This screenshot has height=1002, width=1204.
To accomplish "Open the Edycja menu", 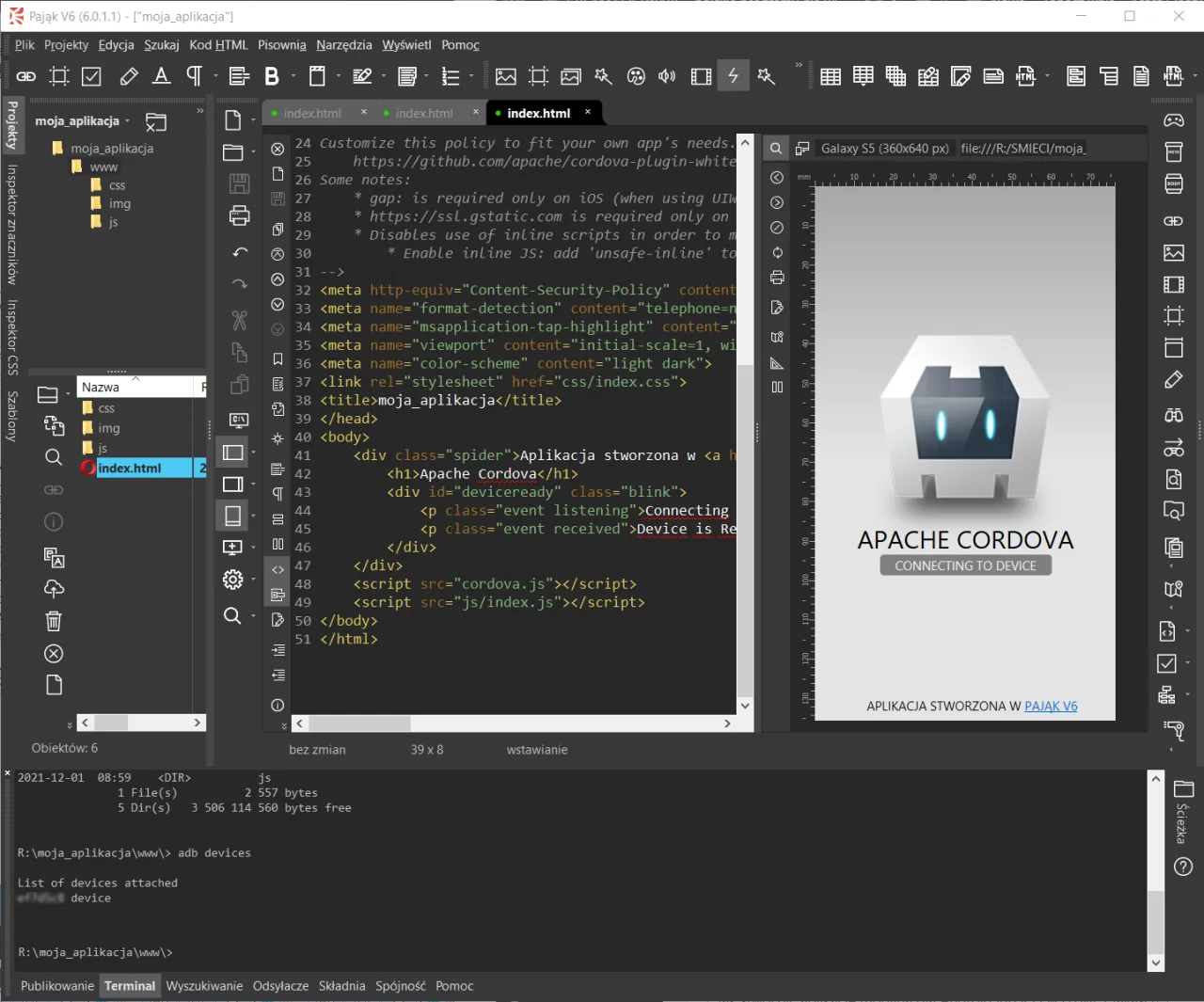I will (117, 45).
